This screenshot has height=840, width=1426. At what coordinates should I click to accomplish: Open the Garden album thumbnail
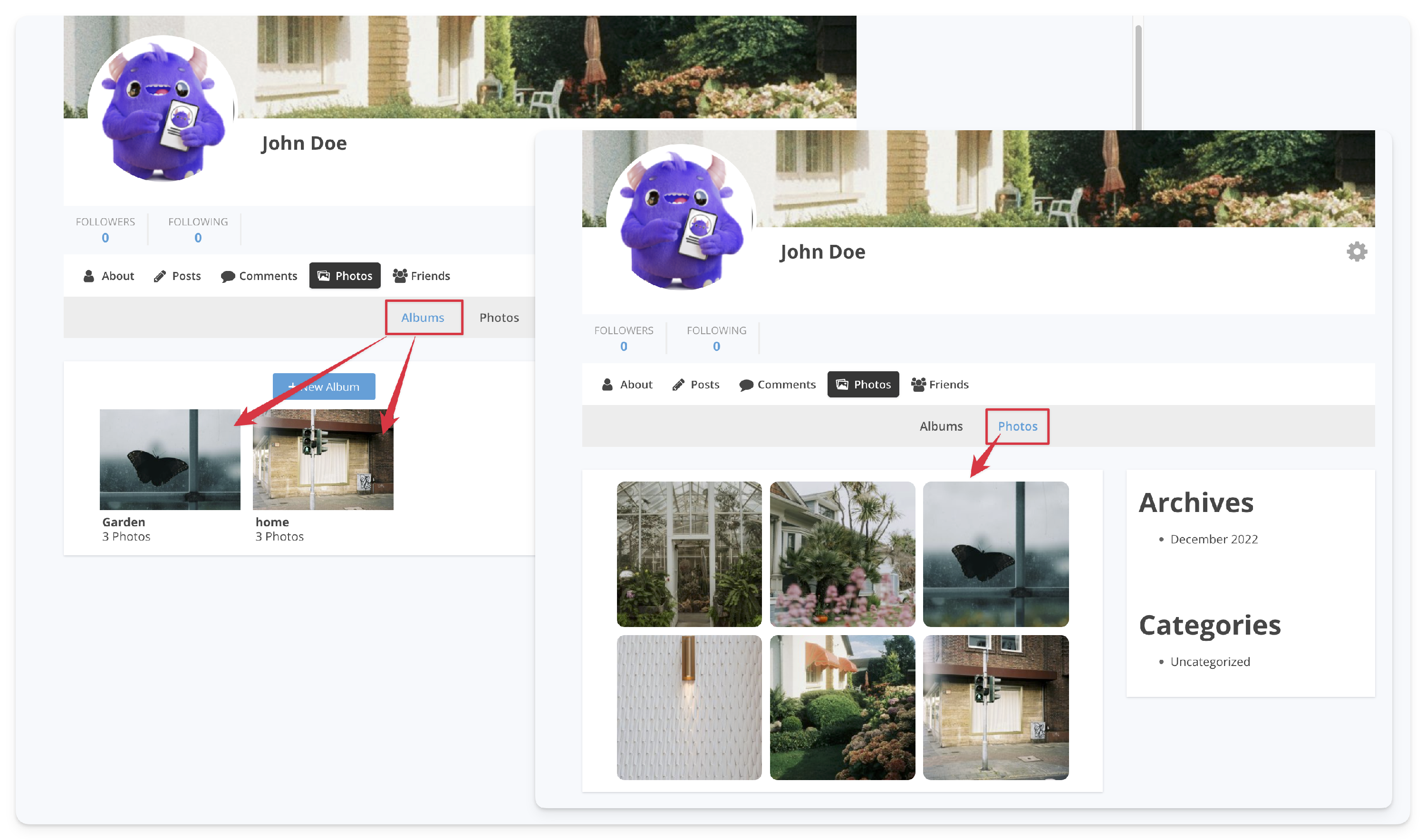170,459
